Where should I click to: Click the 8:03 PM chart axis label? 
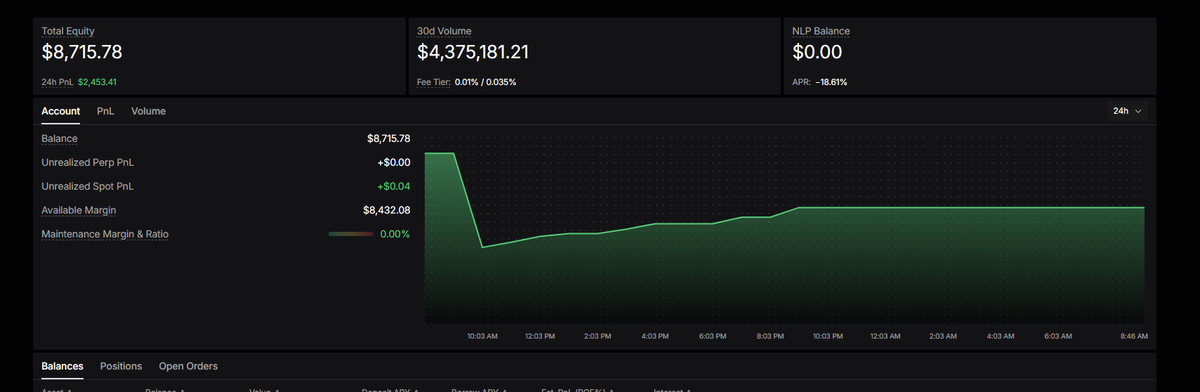click(x=771, y=336)
